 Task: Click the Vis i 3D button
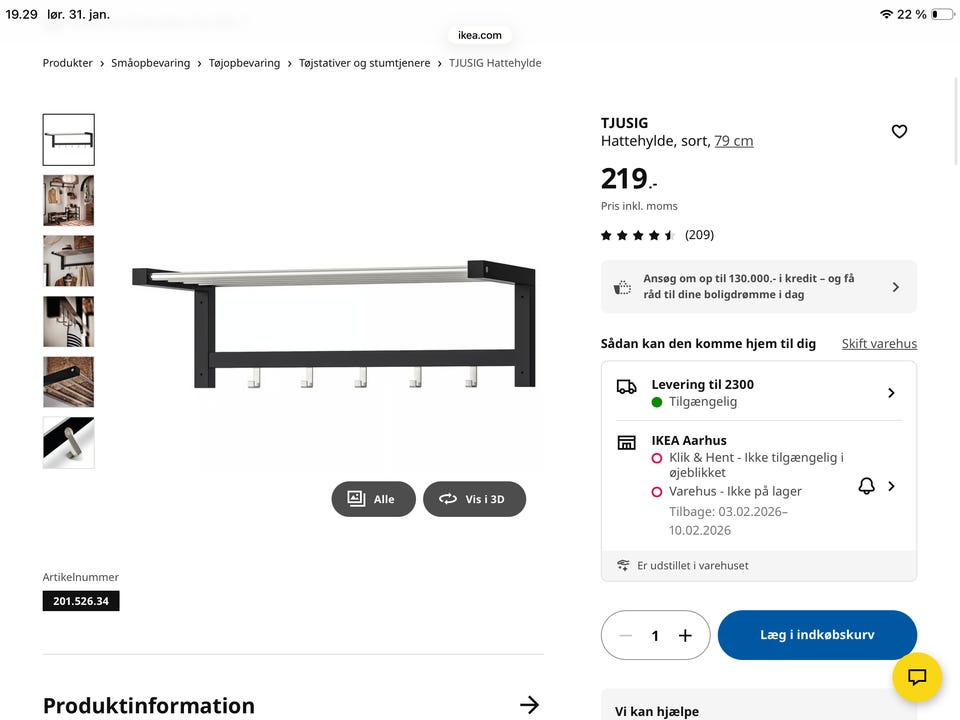coord(474,499)
